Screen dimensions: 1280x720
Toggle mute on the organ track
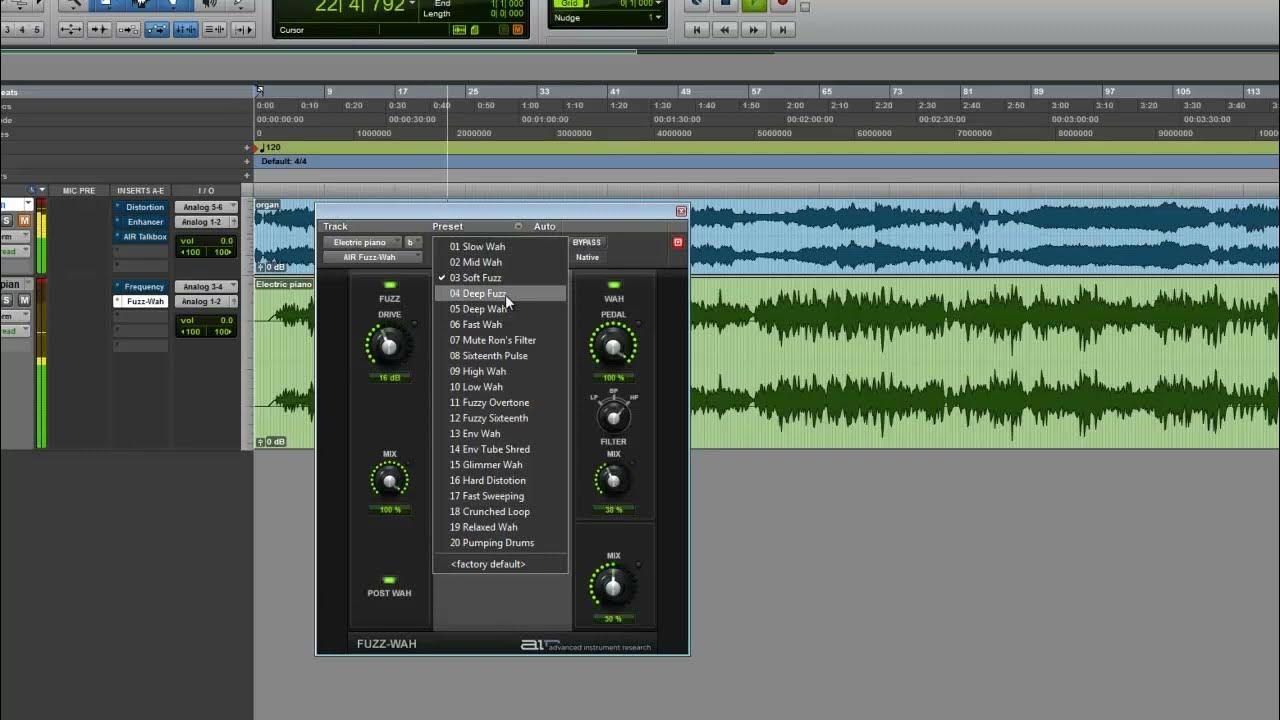(25, 220)
